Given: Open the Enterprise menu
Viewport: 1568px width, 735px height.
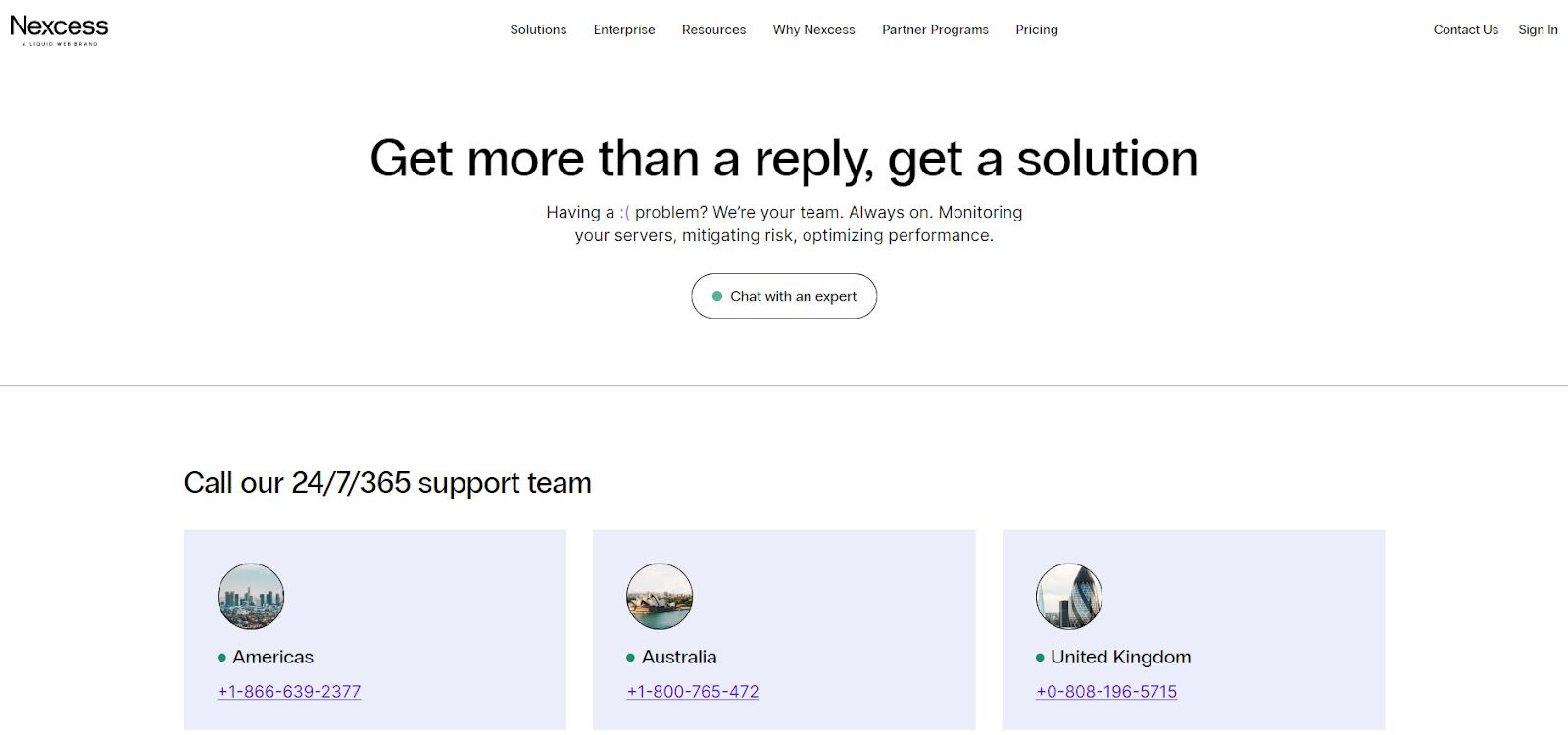Looking at the screenshot, I should coord(624,29).
